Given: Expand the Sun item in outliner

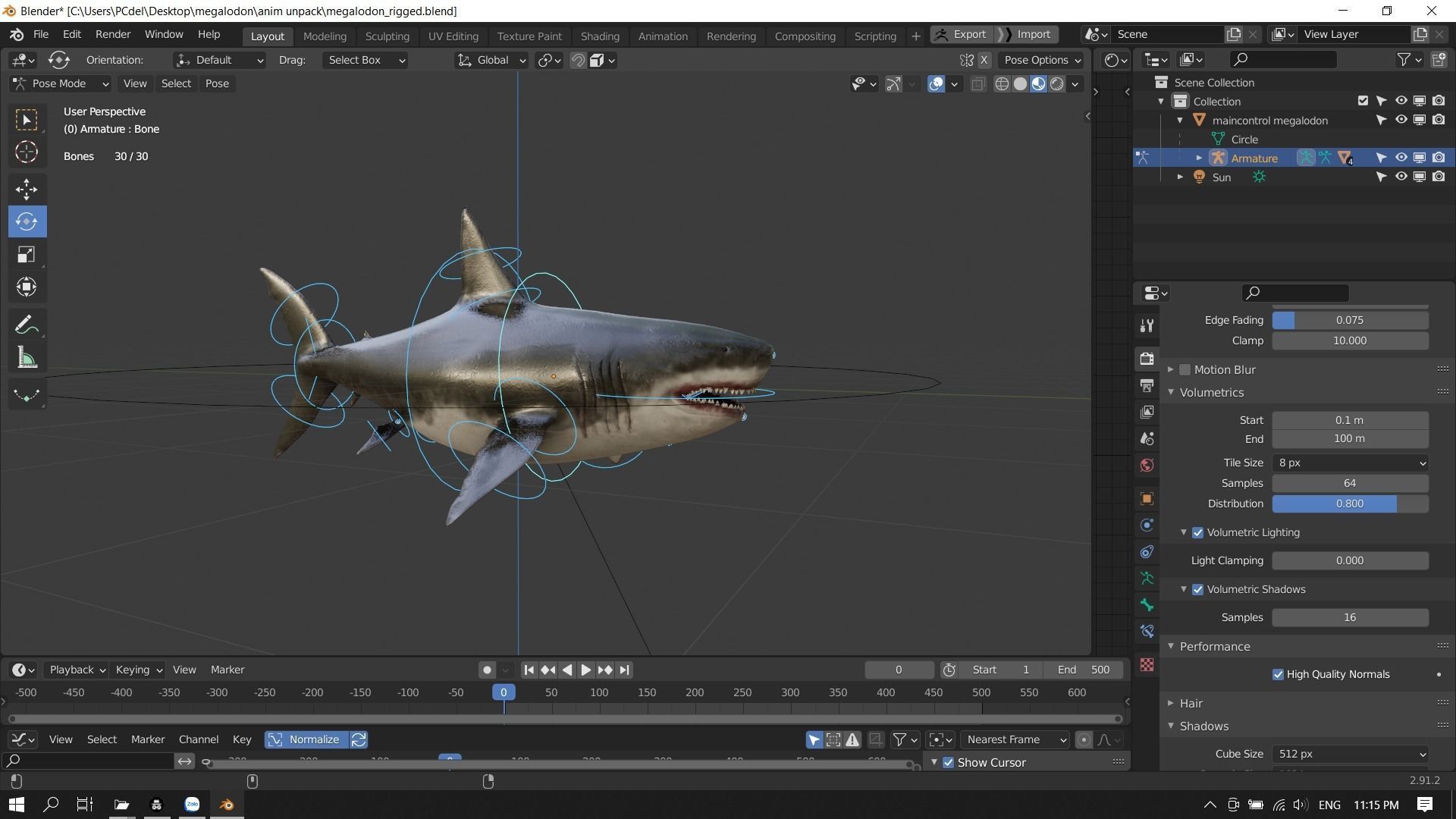Looking at the screenshot, I should [1180, 177].
